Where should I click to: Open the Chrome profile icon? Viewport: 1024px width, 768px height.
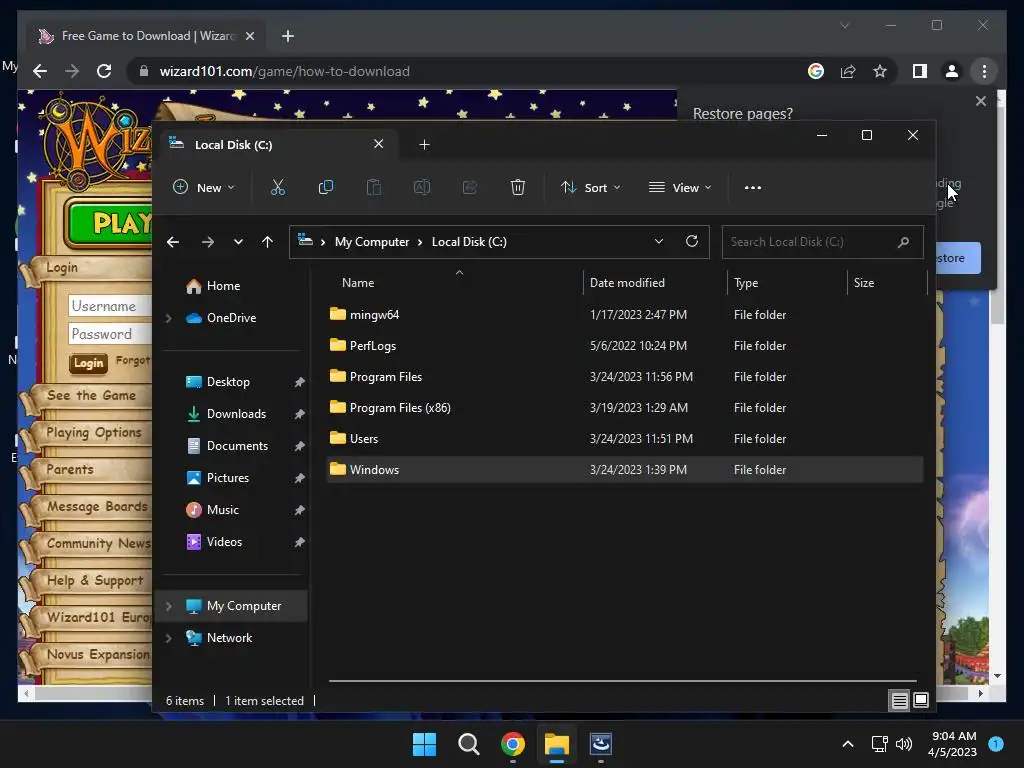[x=952, y=71]
